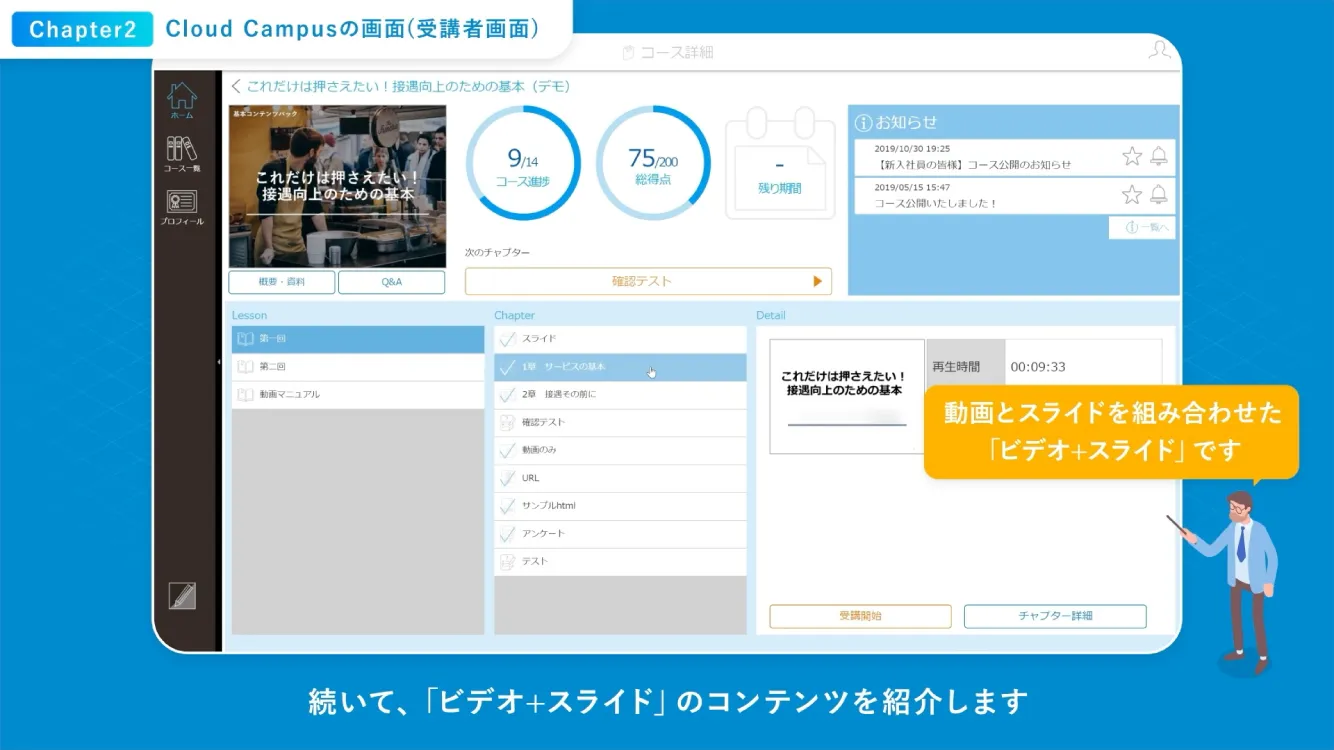Image resolution: width=1334 pixels, height=750 pixels.
Task: Click the chapter preview slide thumbnail in Detail
Action: click(x=846, y=396)
